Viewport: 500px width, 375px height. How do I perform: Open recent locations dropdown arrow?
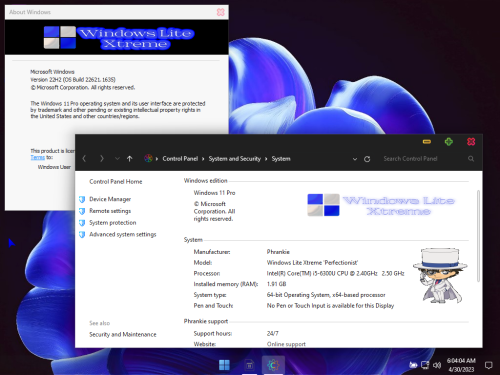(x=117, y=159)
